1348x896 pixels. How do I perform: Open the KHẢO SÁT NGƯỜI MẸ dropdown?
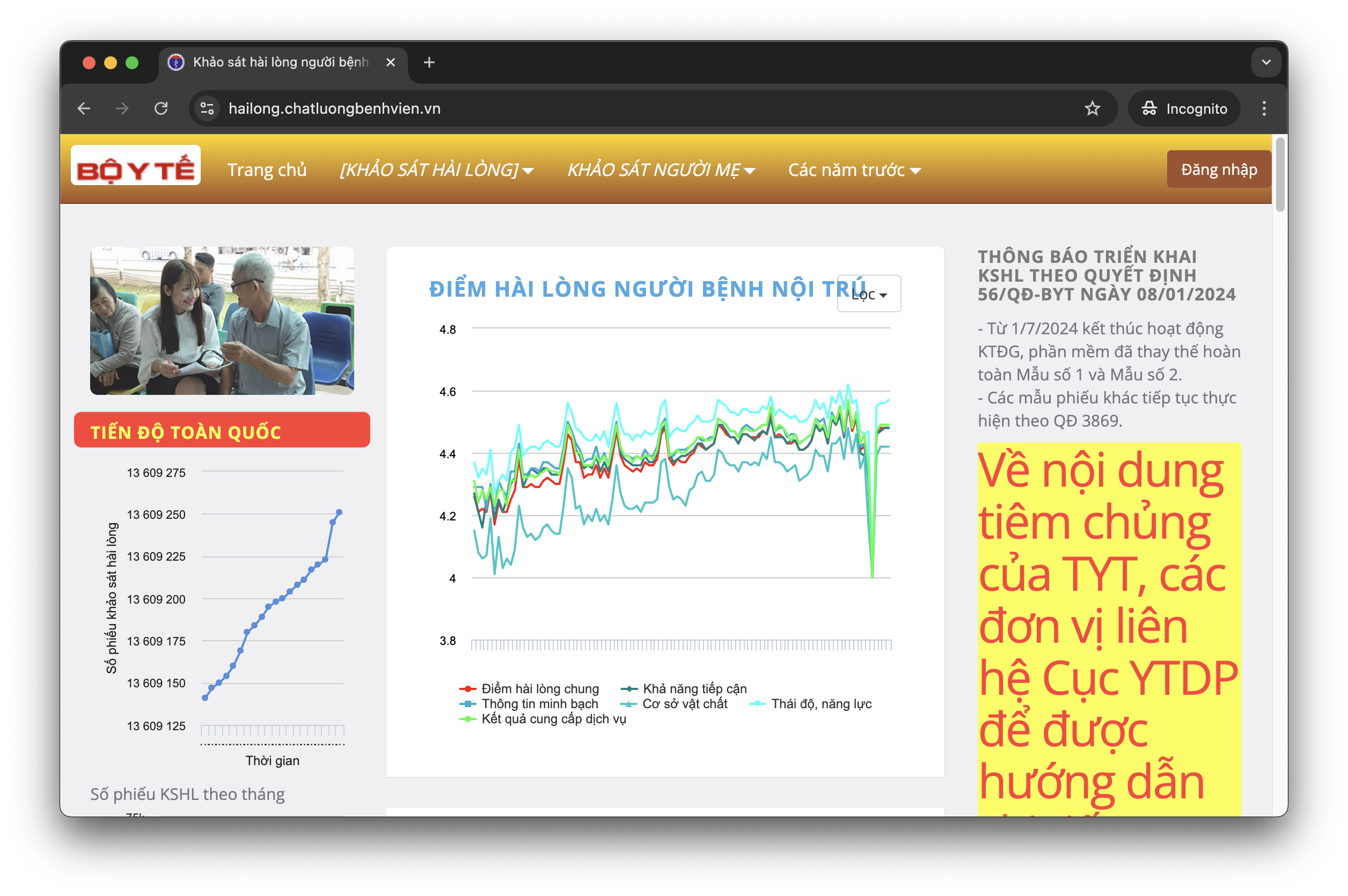(661, 170)
